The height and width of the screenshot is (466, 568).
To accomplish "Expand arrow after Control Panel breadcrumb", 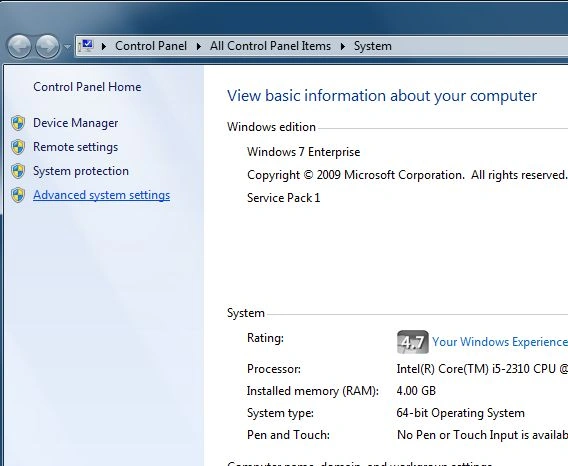I will [199, 46].
